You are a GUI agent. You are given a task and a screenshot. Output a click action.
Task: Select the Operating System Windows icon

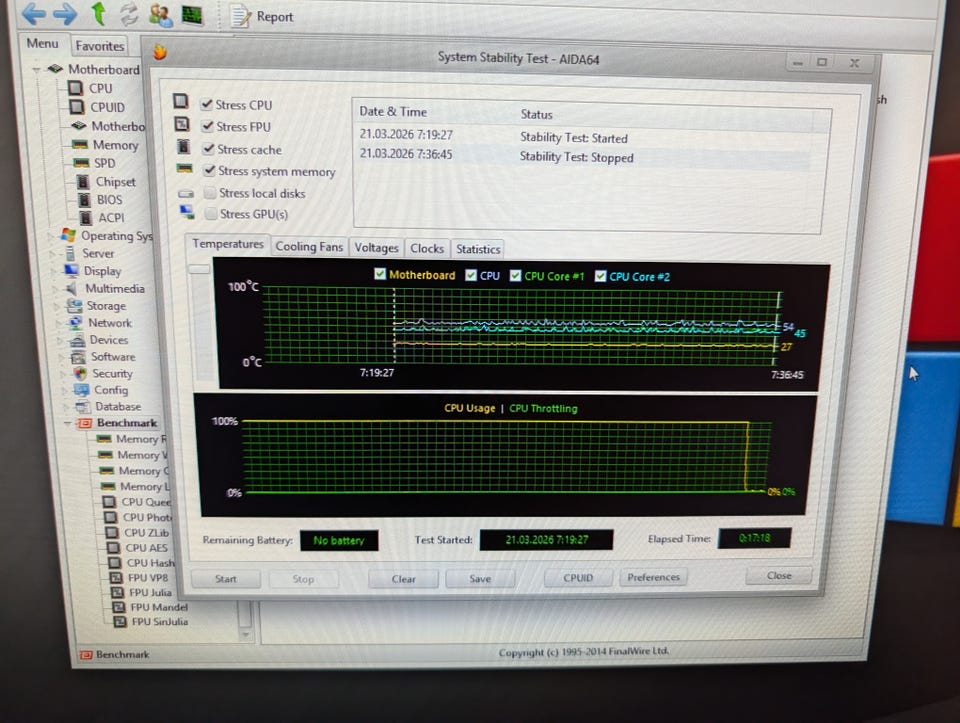tap(68, 235)
